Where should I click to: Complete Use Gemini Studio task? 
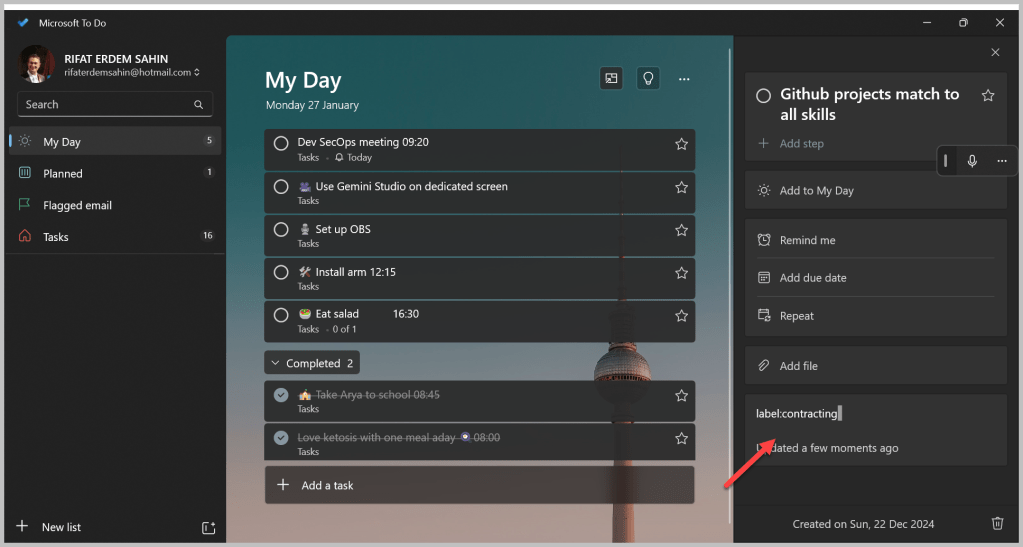coord(281,187)
